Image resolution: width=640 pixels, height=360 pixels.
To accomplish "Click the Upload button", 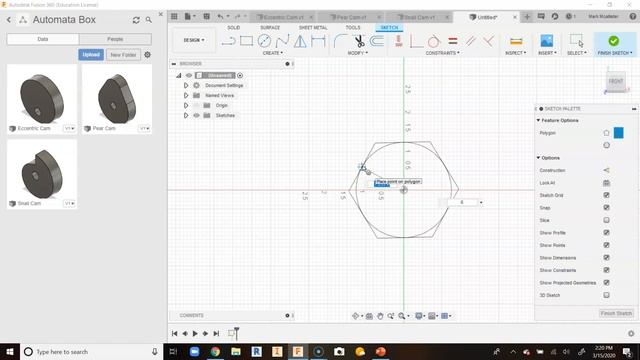I will pos(91,55).
